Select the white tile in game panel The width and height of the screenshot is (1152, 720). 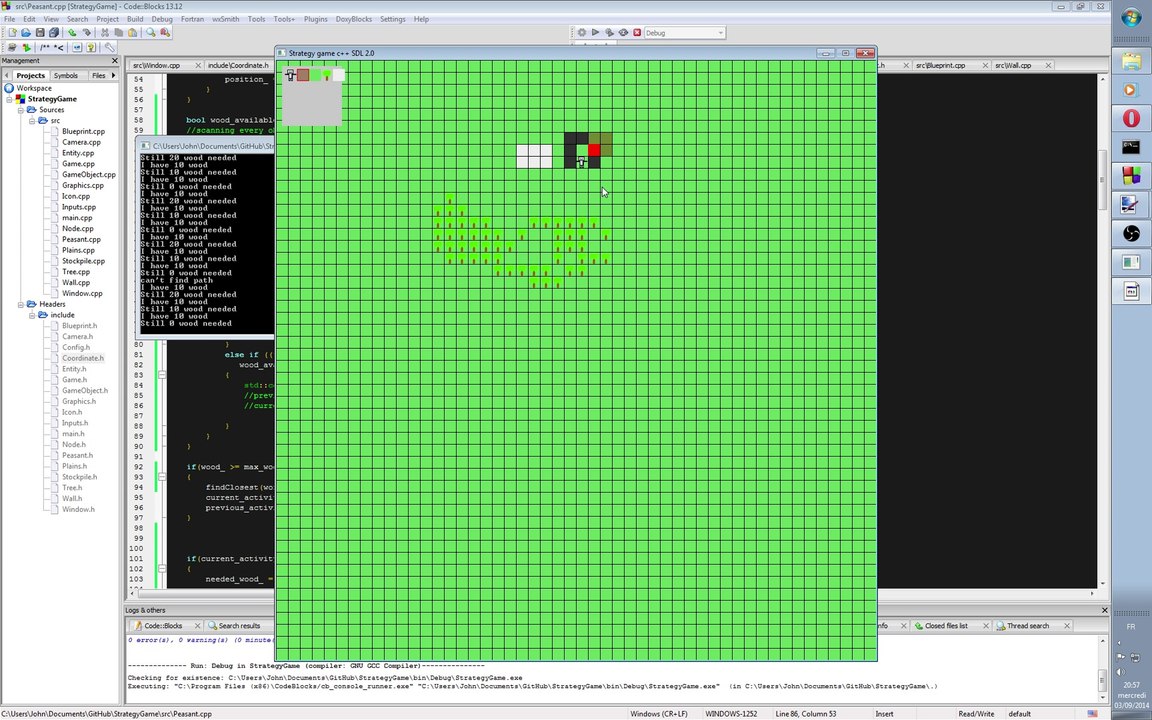click(x=338, y=74)
